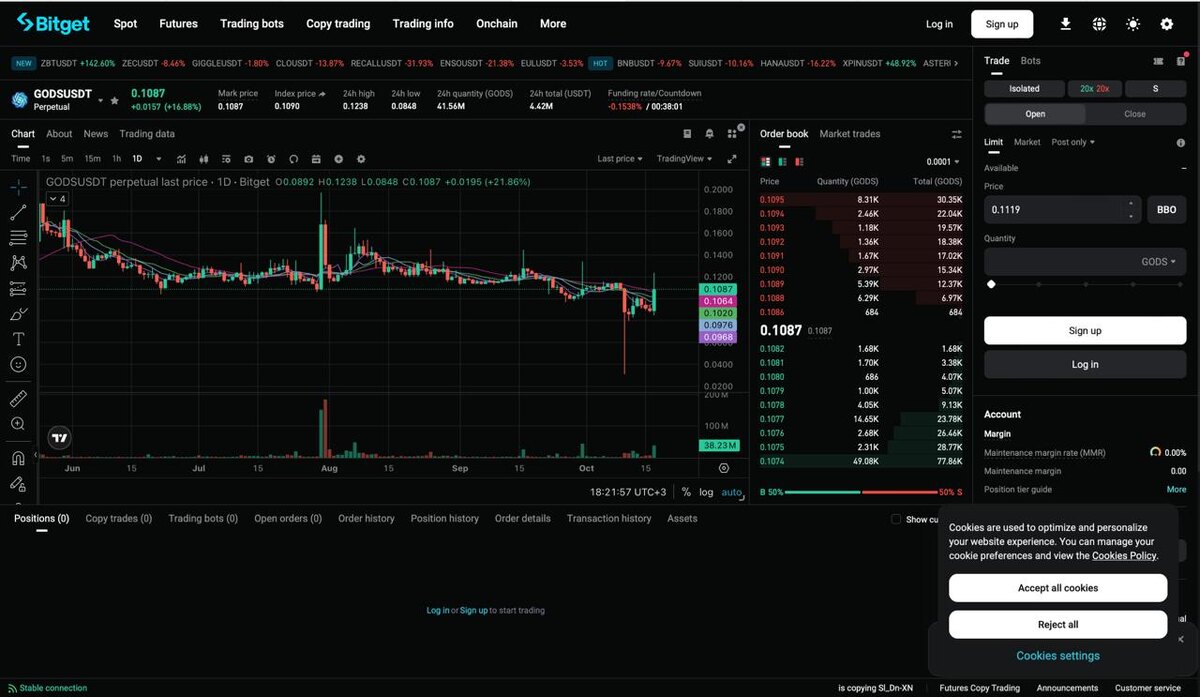1200x697 pixels.
Task: Show only bids in order book
Action: pos(784,161)
